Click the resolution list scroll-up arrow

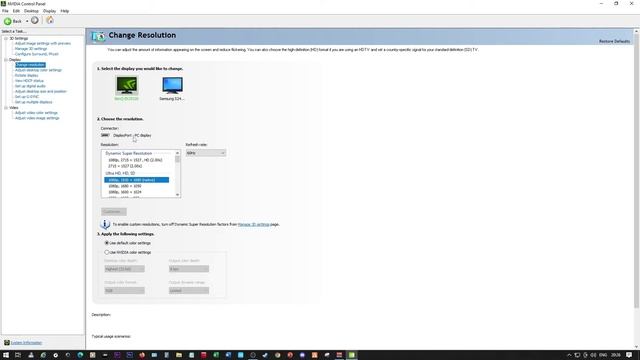(x=178, y=153)
